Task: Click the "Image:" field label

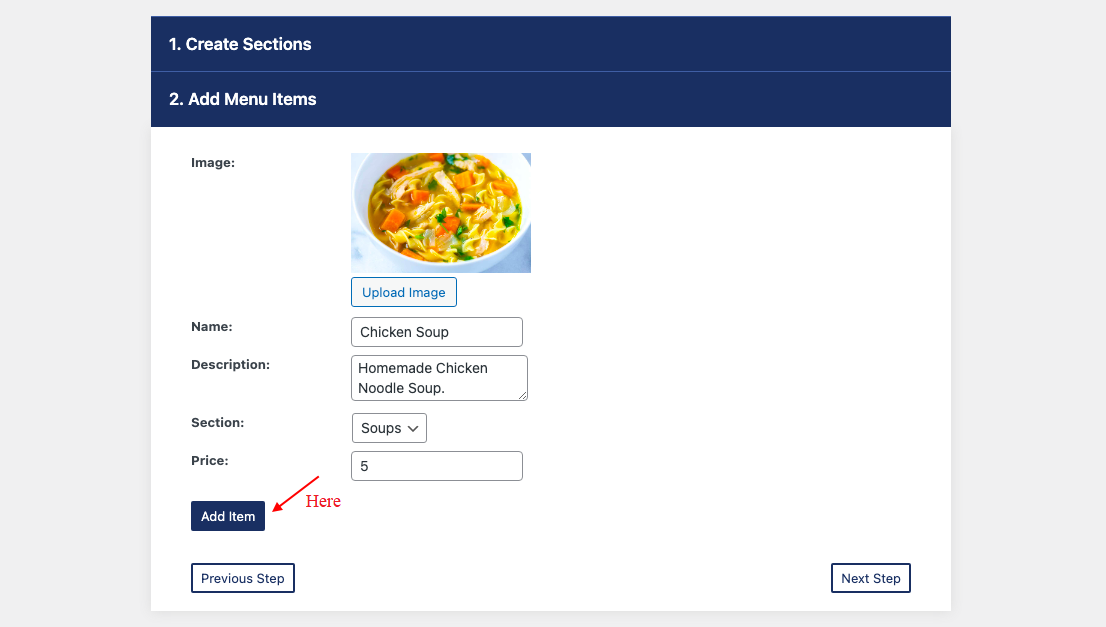Action: (x=212, y=162)
